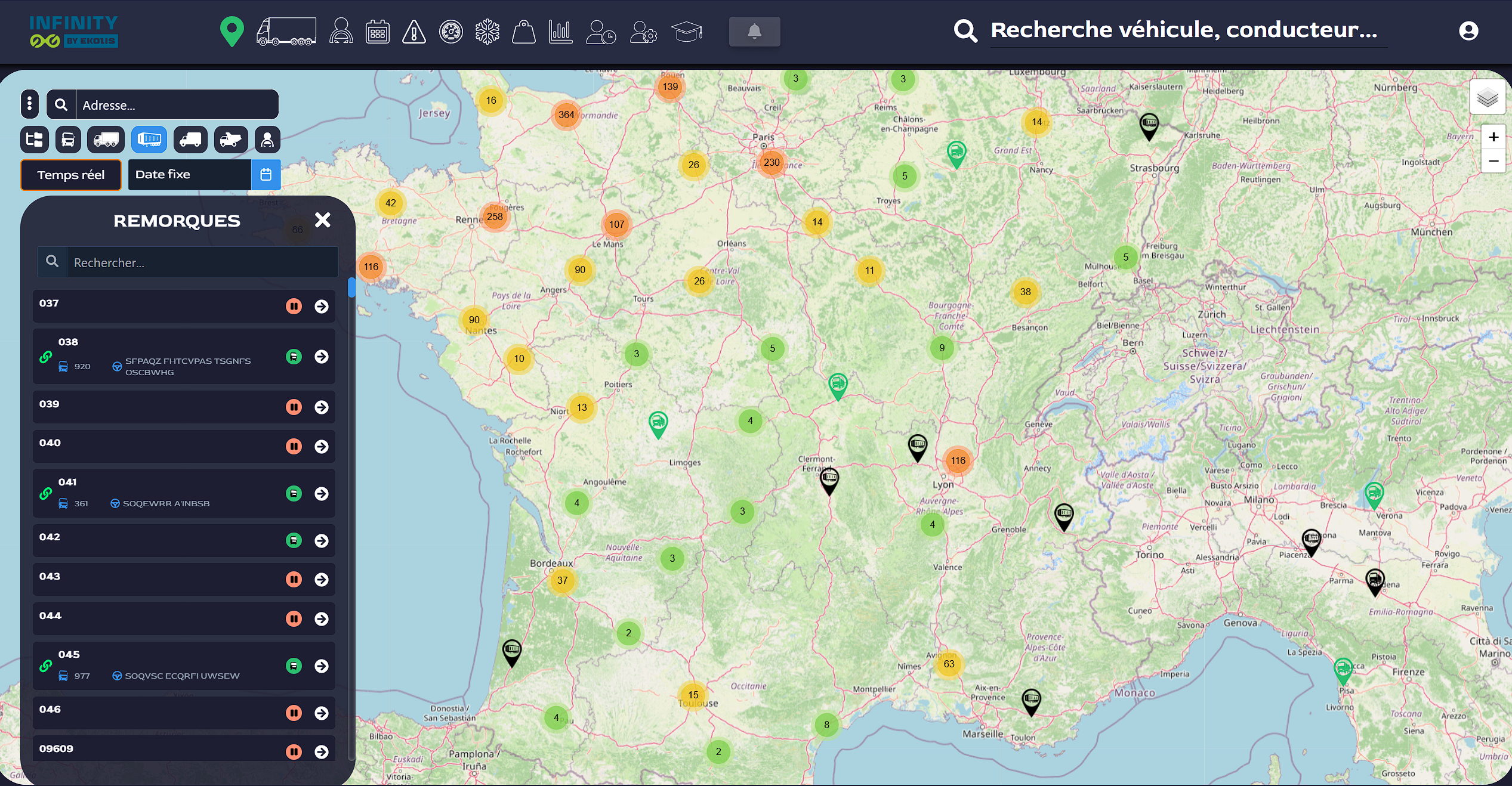Toggle the construction machine filter
The width and height of the screenshot is (1512, 786).
pyautogui.click(x=231, y=140)
